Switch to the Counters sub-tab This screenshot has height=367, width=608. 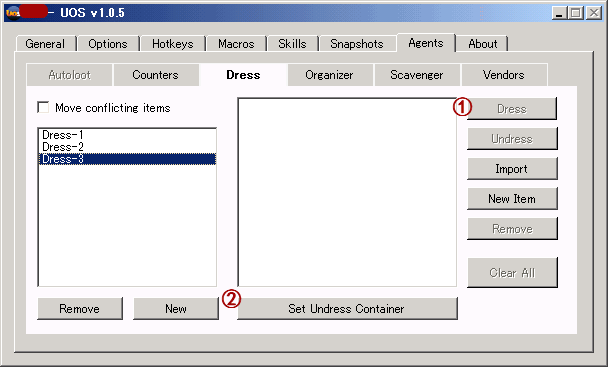click(155, 75)
